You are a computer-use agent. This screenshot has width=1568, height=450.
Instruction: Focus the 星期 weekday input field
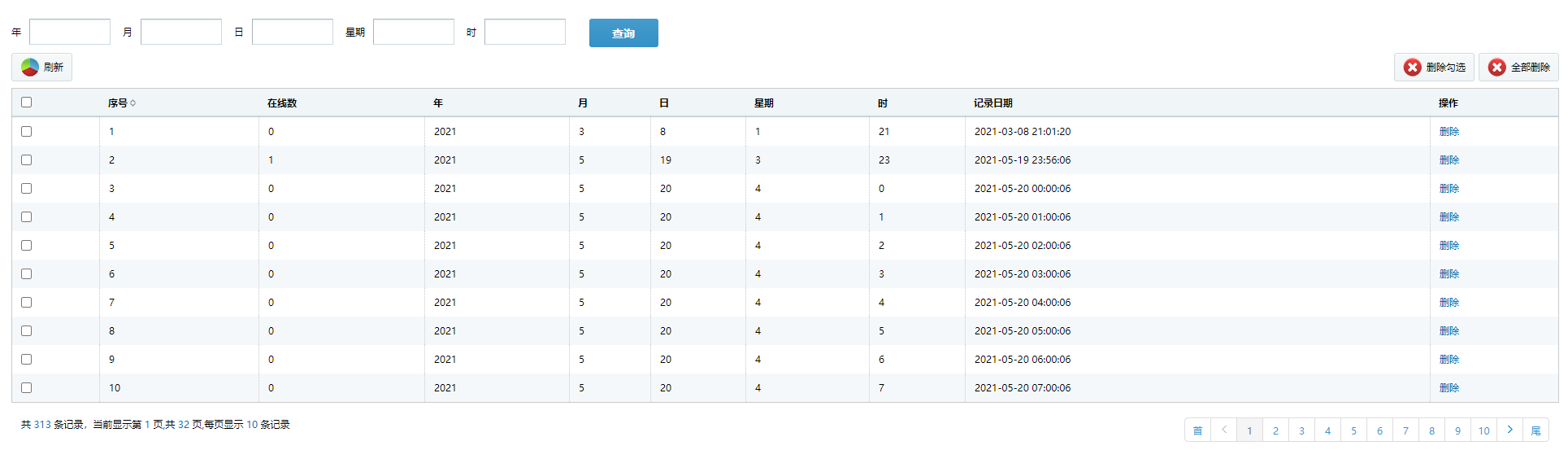tap(414, 32)
